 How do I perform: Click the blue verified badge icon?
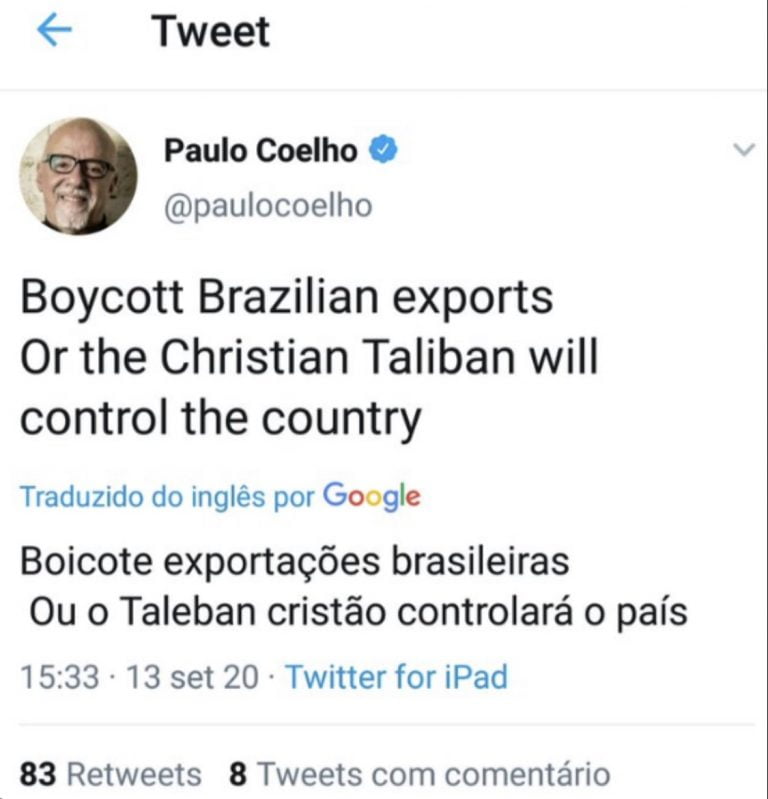[x=383, y=149]
